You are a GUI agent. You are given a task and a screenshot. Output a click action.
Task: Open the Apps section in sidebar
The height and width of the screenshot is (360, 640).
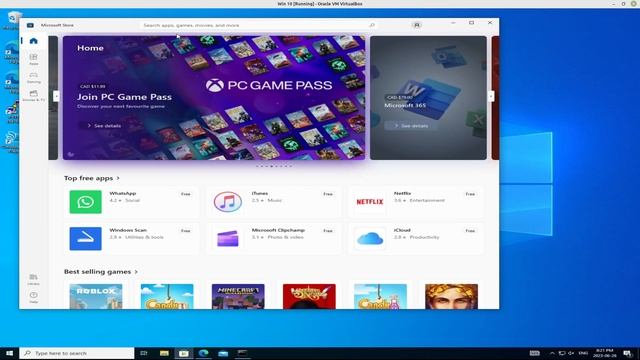33,59
